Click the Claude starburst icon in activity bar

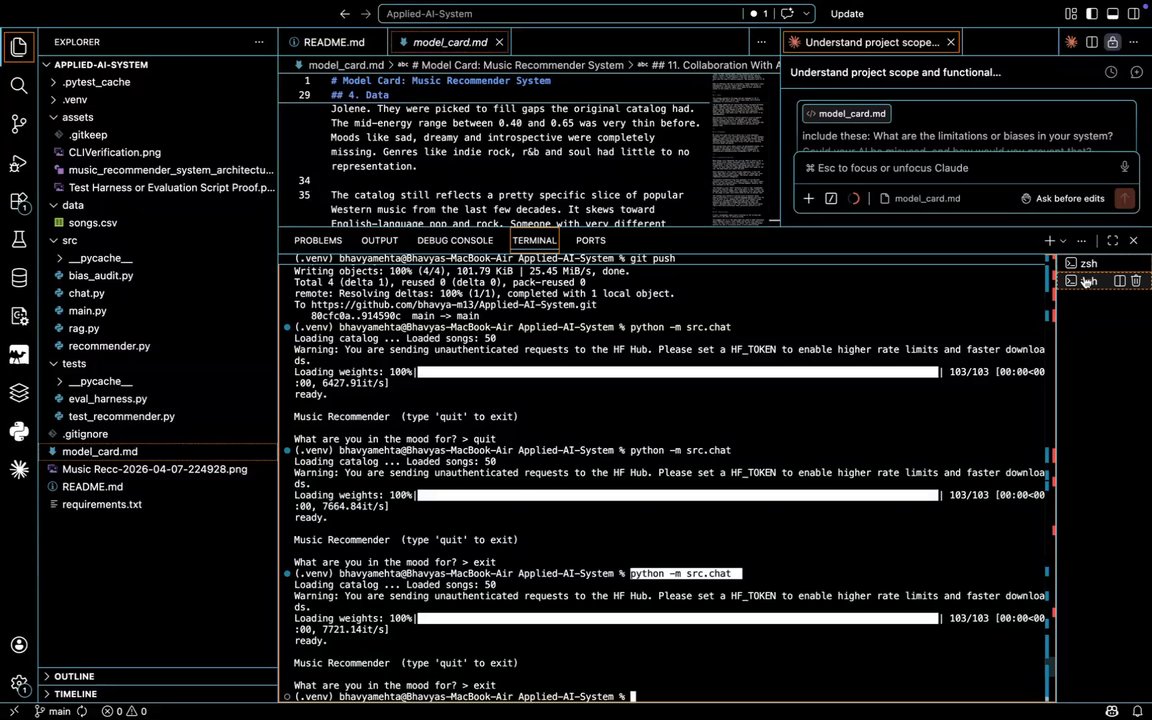[x=19, y=469]
